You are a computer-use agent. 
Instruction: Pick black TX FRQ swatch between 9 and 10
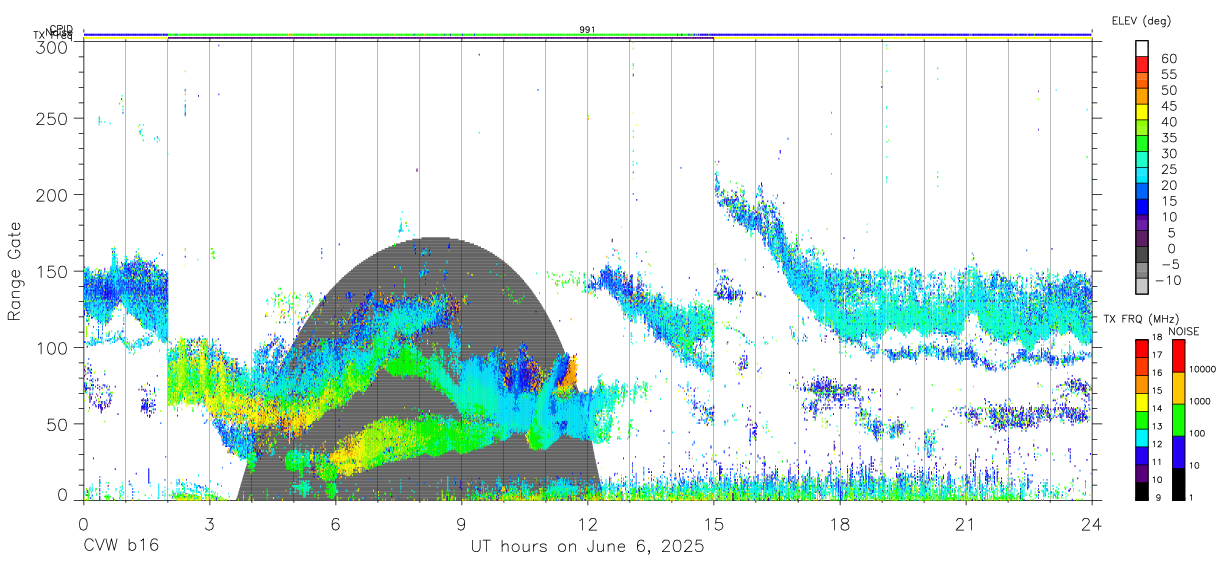[x=1142, y=491]
